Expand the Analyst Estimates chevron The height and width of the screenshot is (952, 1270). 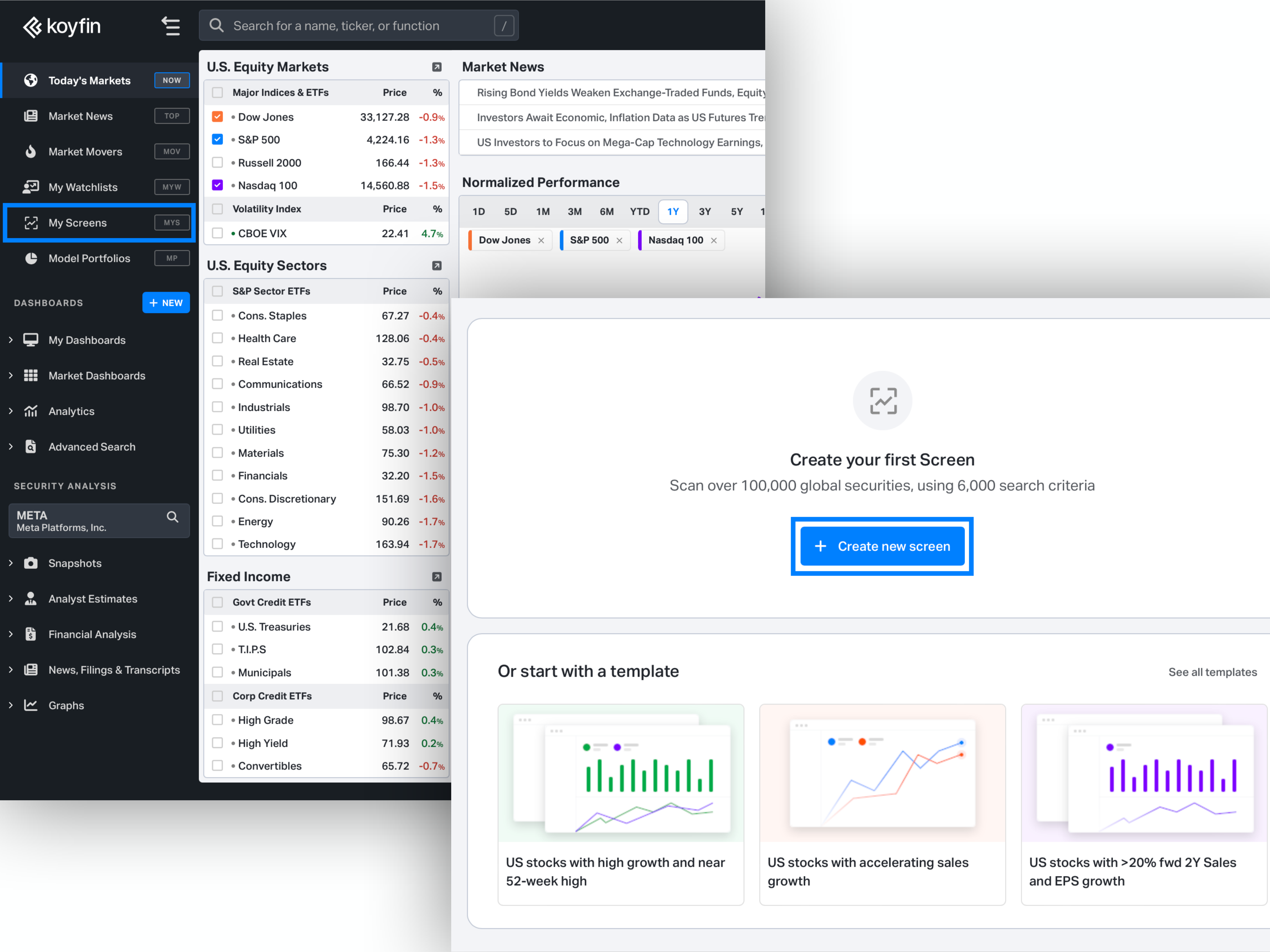point(10,599)
